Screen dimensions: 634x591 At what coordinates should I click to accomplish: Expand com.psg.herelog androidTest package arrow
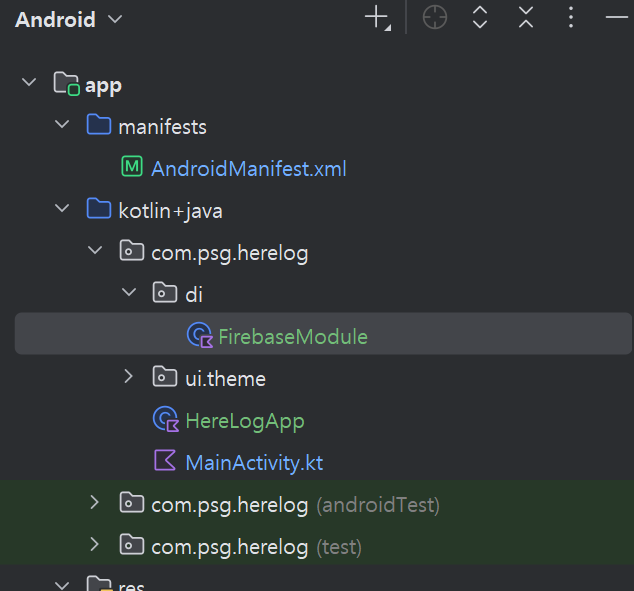click(x=95, y=502)
